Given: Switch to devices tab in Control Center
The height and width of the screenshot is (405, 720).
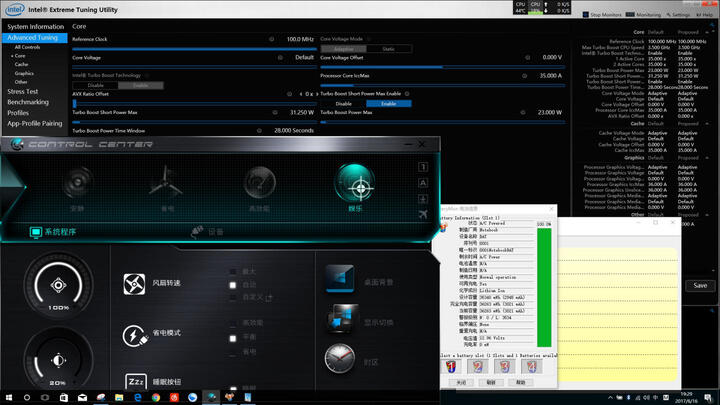Looking at the screenshot, I should coord(207,232).
